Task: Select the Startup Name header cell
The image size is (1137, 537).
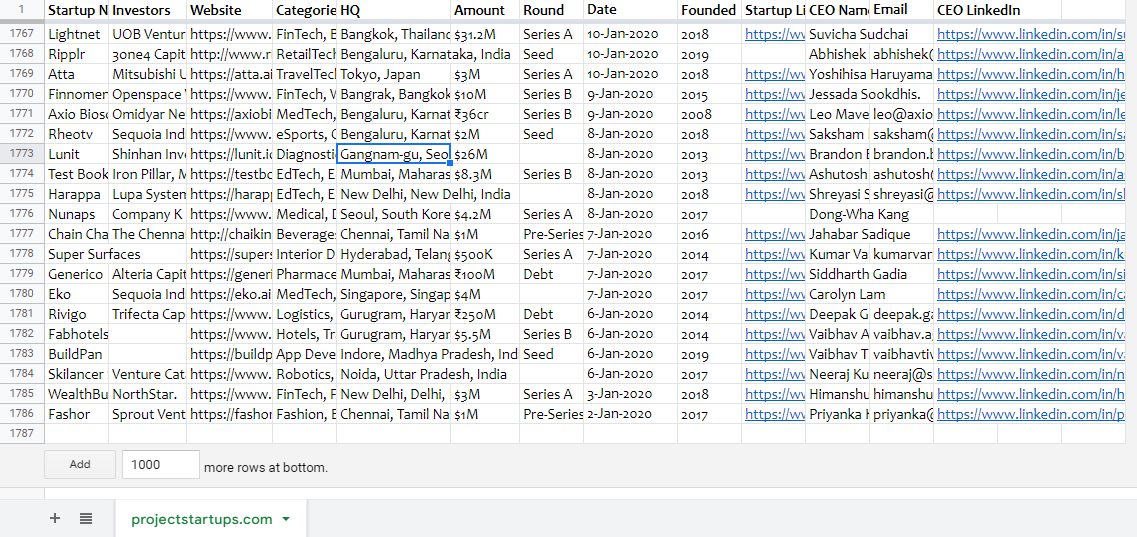Action: point(77,10)
